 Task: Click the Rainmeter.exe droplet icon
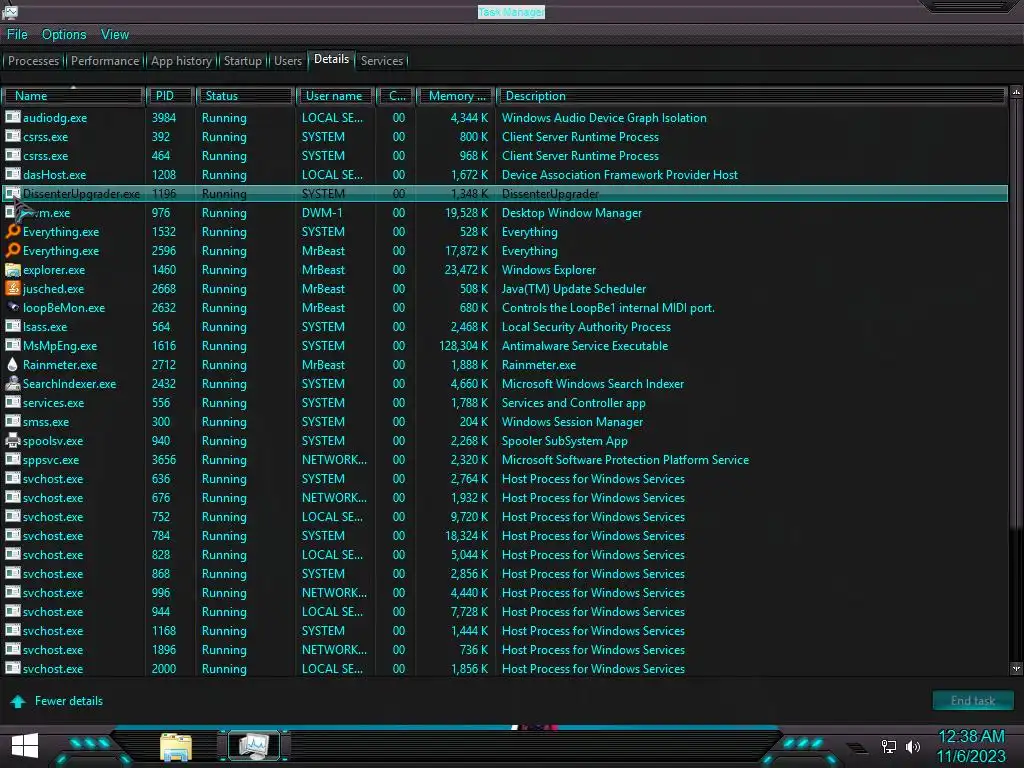point(12,364)
